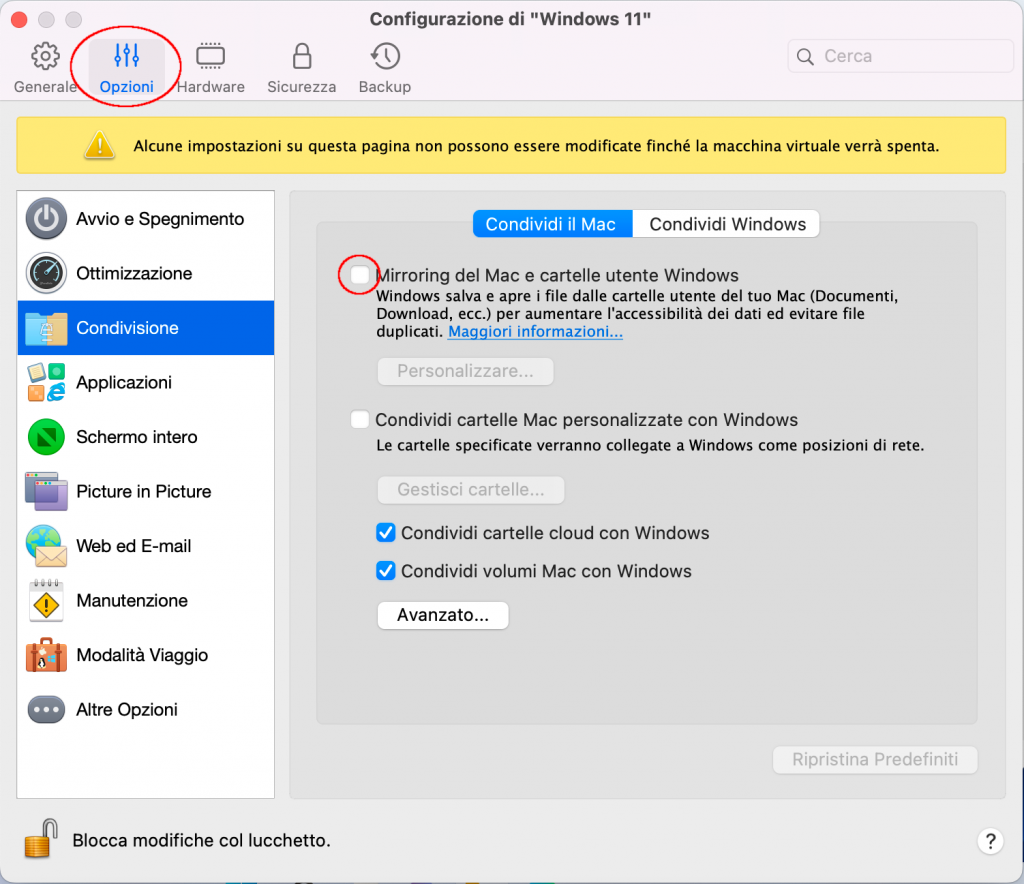Open the Hardware chip icon tab
This screenshot has width=1024, height=884.
coord(210,57)
